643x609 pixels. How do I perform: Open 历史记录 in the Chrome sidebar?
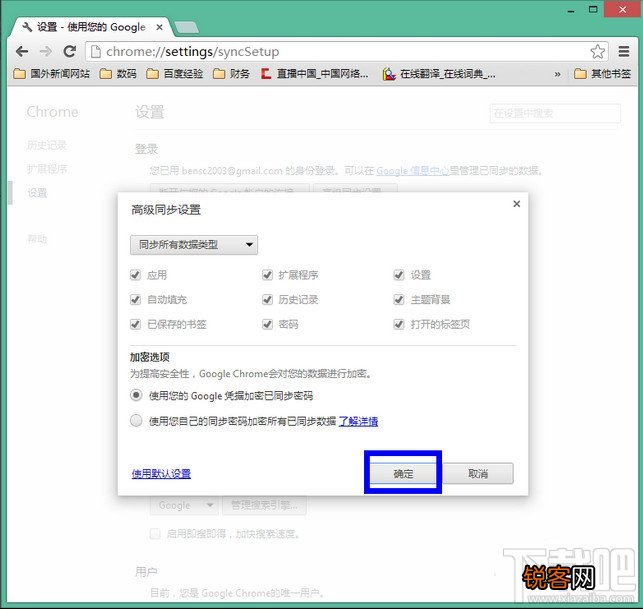(x=47, y=145)
